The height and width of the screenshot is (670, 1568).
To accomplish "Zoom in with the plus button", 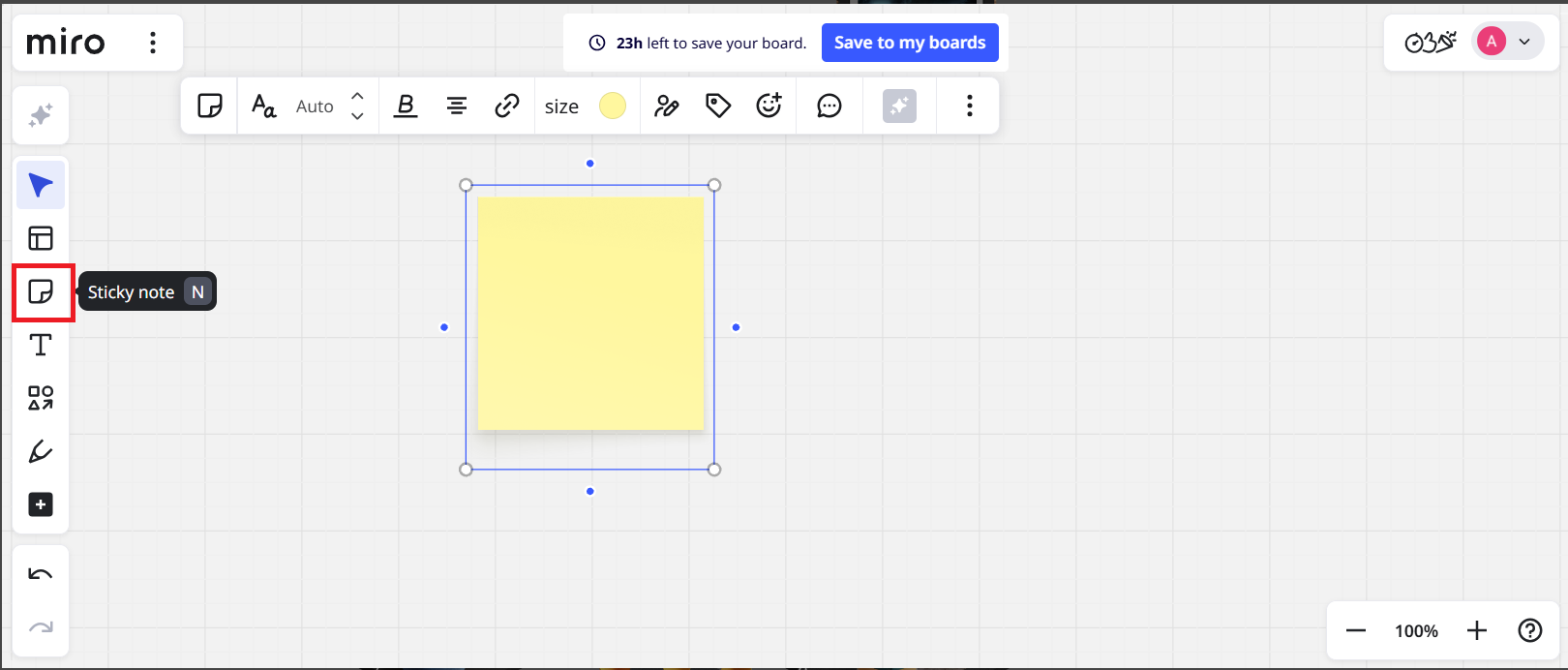I will pos(1477,631).
